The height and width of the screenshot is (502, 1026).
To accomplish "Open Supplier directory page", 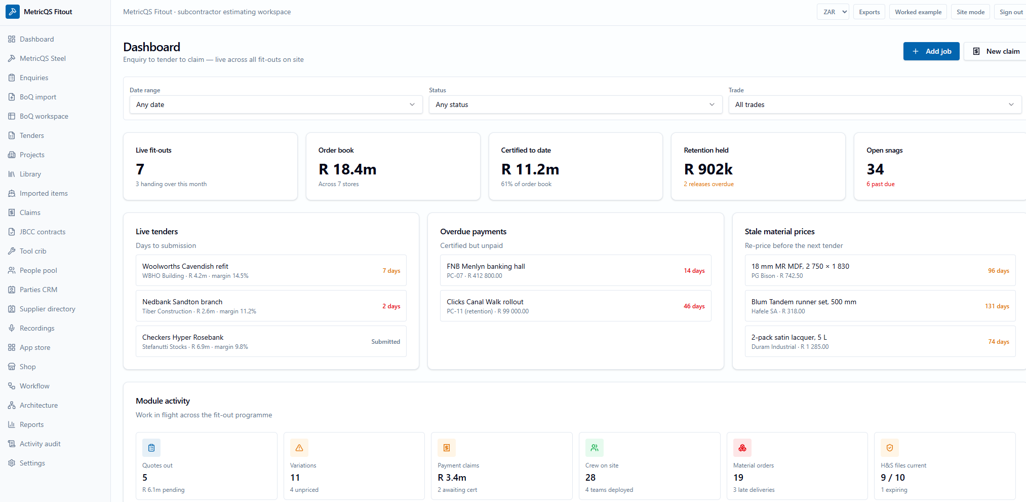I will click(55, 309).
